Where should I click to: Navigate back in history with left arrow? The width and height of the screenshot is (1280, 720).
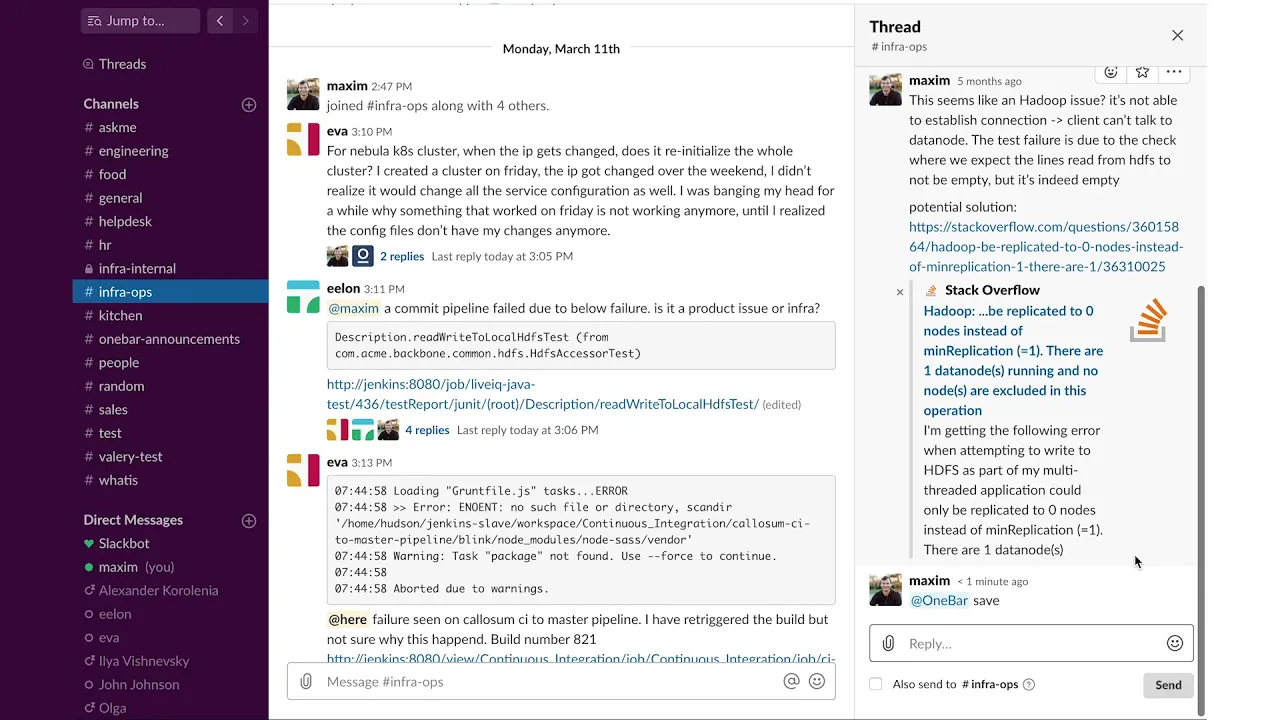[x=220, y=20]
